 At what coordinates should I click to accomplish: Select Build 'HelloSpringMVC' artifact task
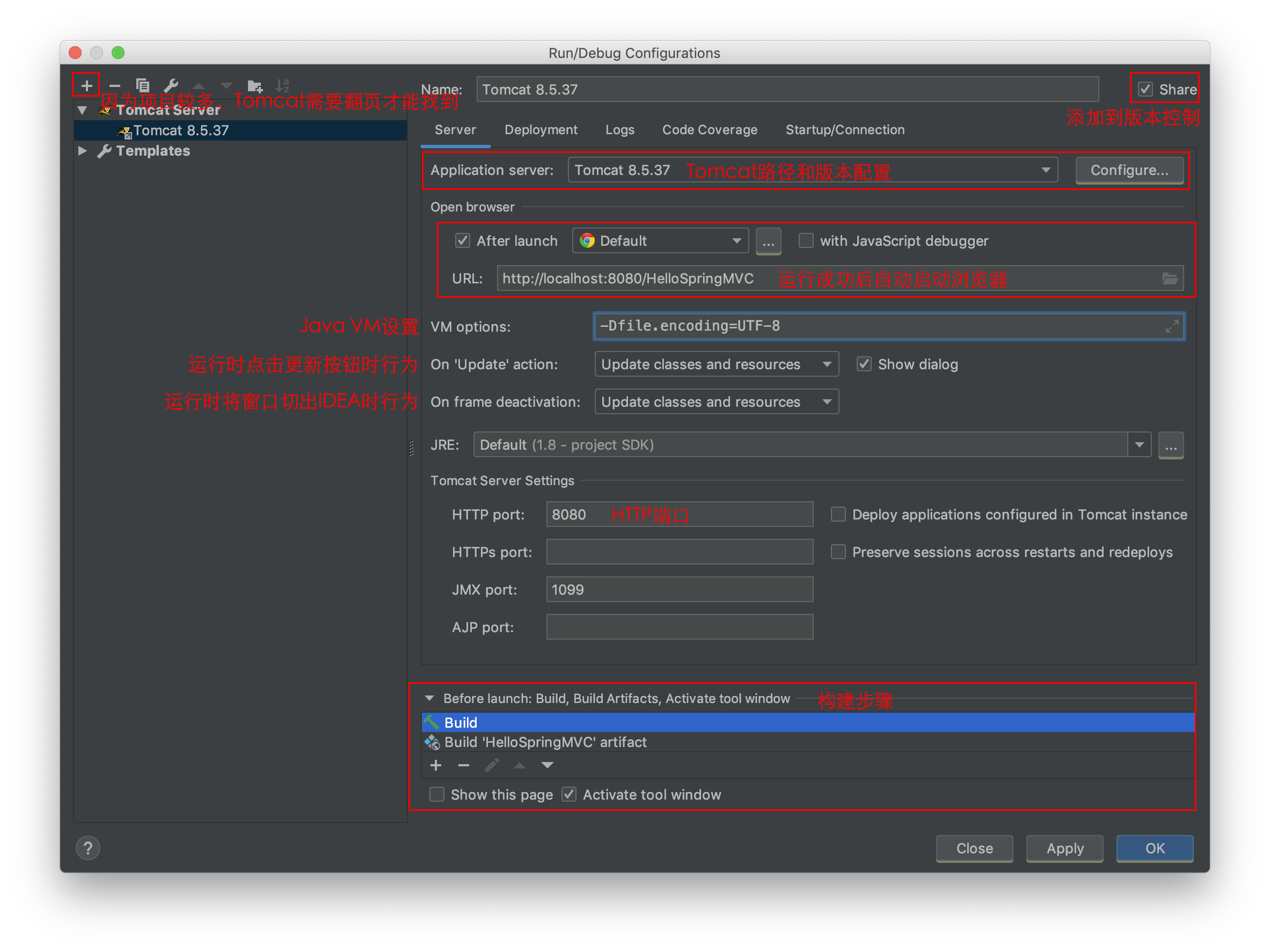coord(808,743)
